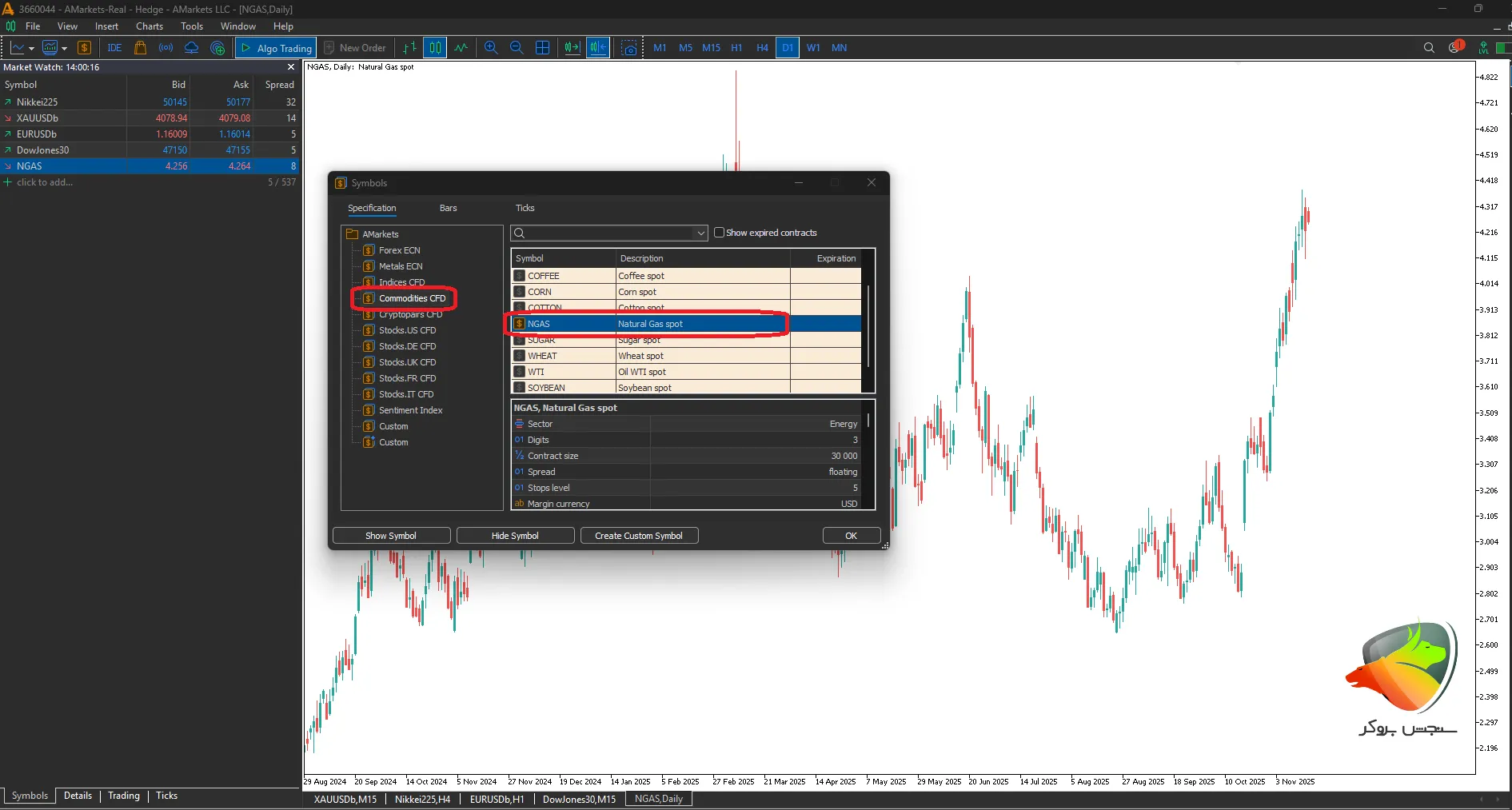1512x810 pixels.
Task: Click the Zoom In chart icon
Action: [x=491, y=48]
